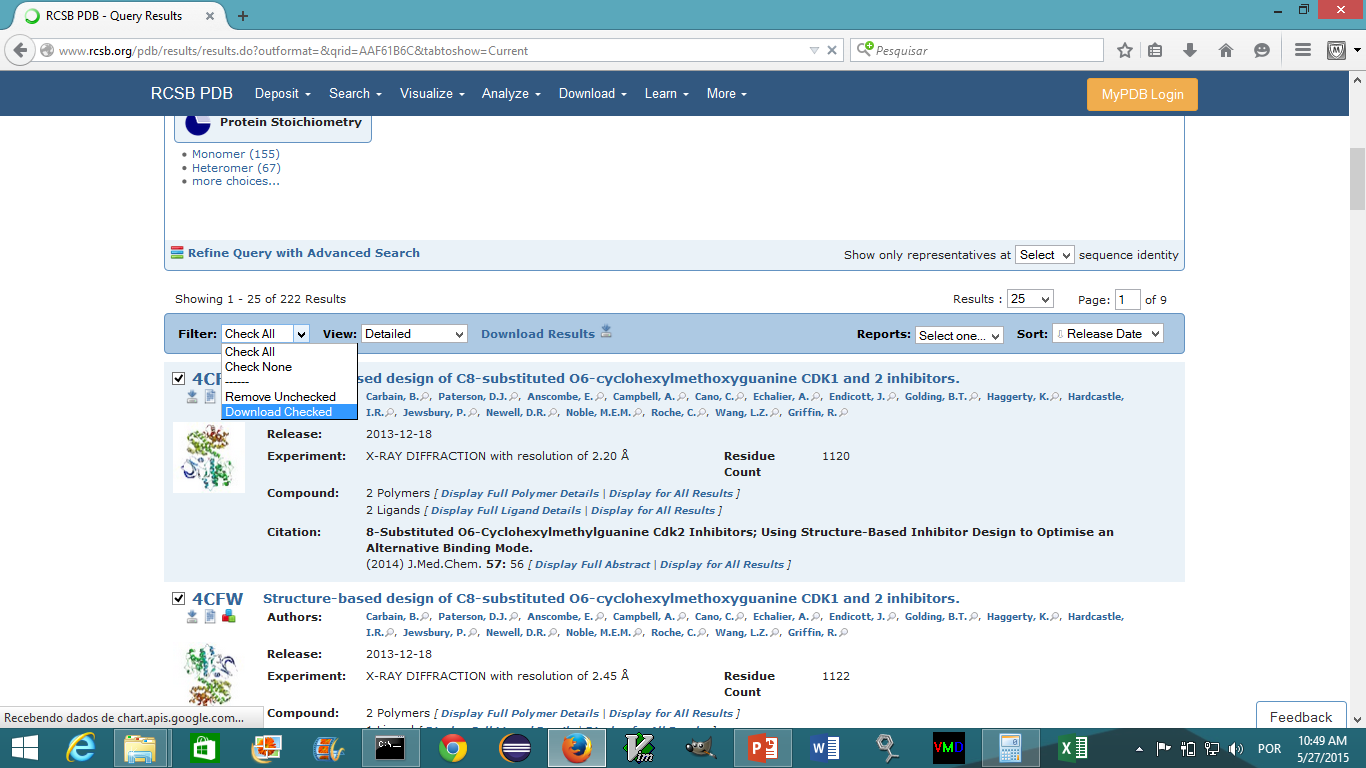Open the Firefox downloads arrow icon
Image resolution: width=1366 pixels, height=768 pixels.
1190,50
